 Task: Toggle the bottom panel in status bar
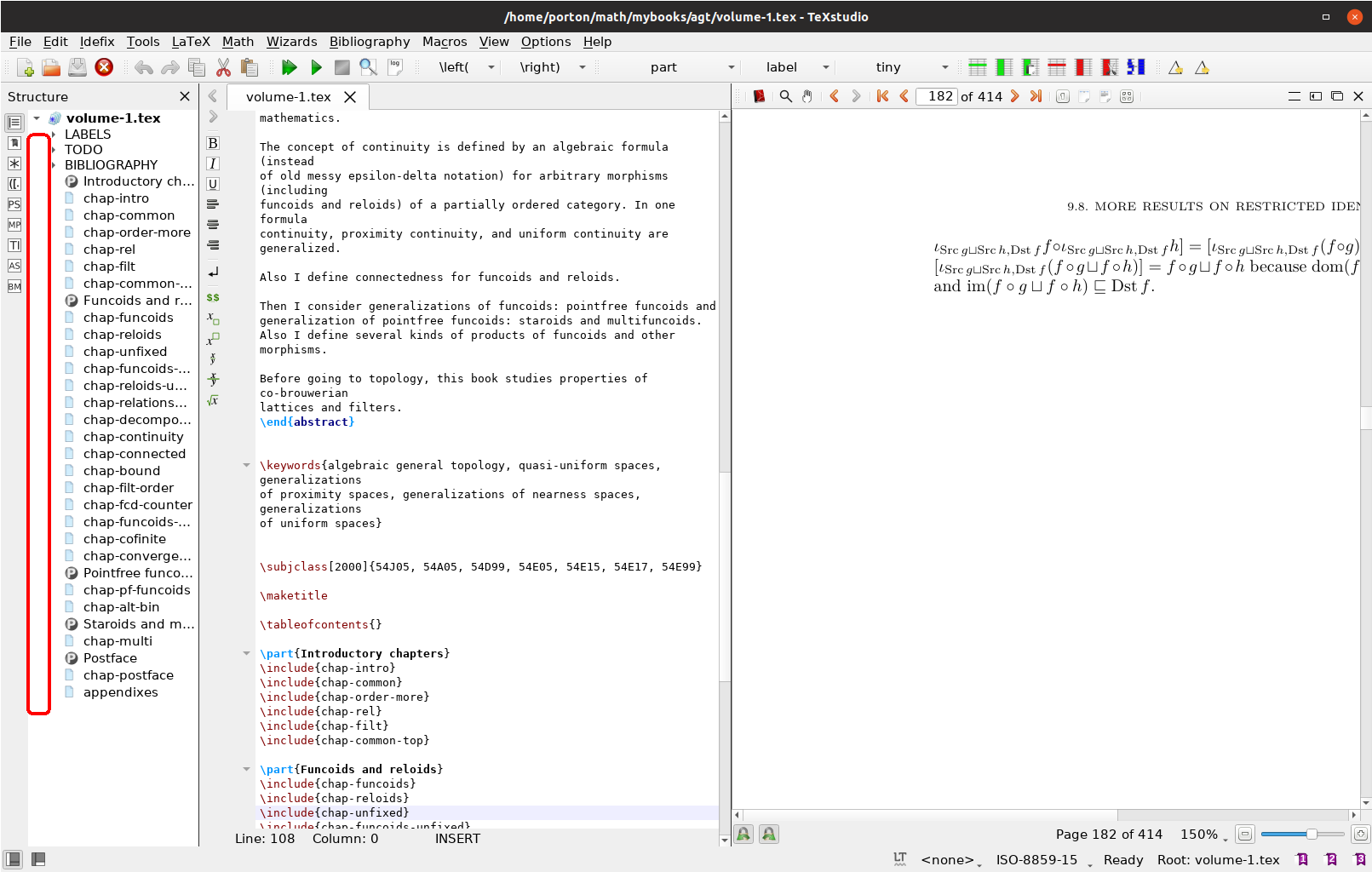pos(38,859)
